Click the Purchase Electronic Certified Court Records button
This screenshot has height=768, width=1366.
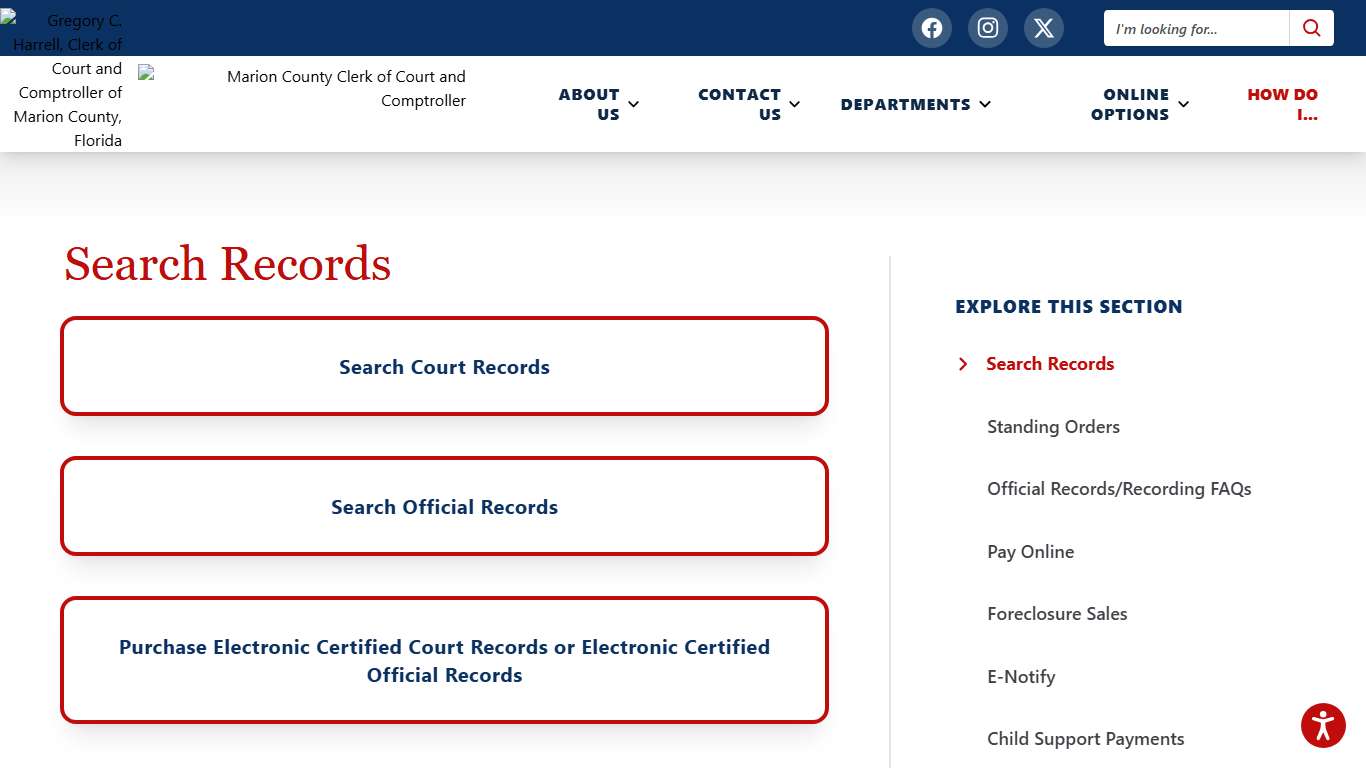pyautogui.click(x=444, y=660)
